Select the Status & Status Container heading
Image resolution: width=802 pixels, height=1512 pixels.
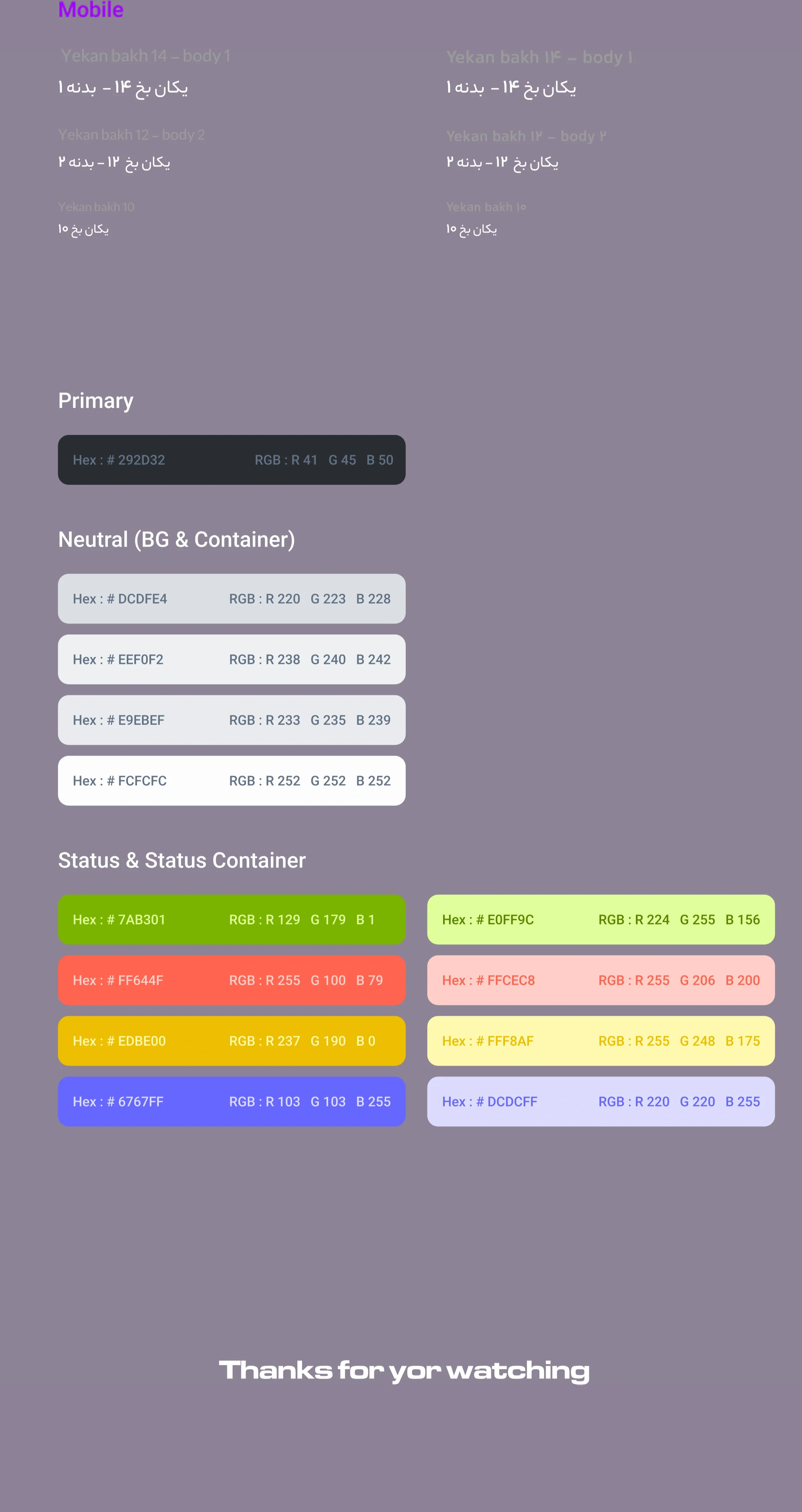[182, 861]
